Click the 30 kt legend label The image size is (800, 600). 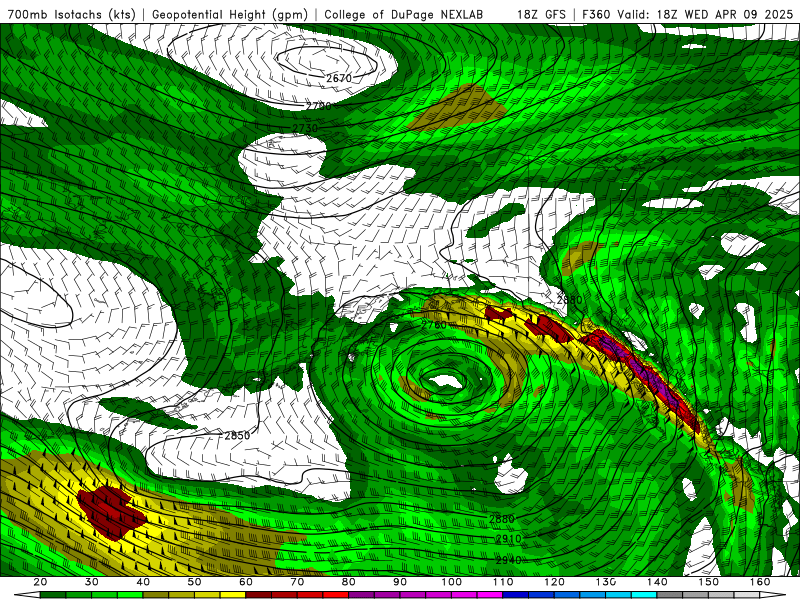click(92, 582)
